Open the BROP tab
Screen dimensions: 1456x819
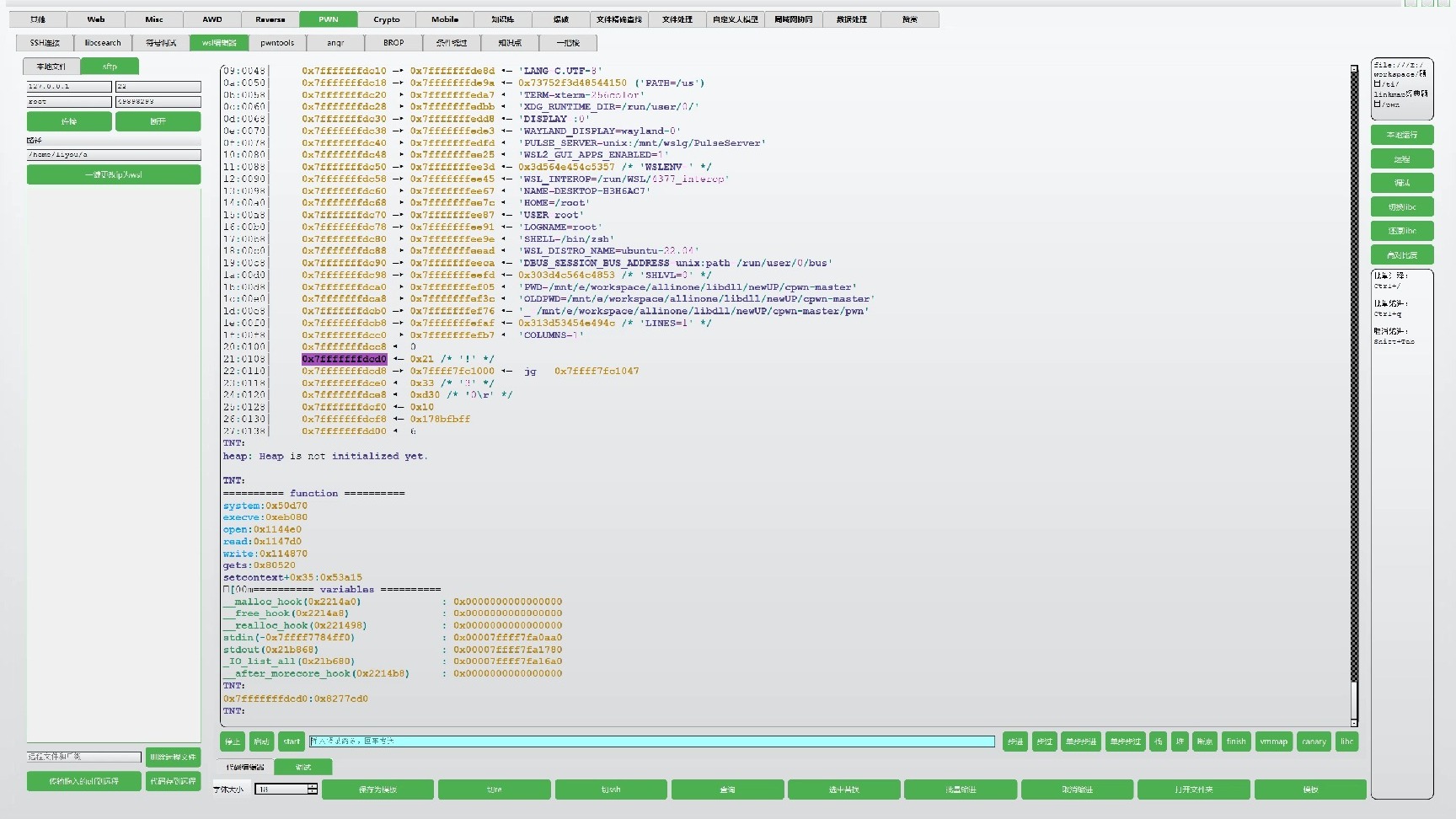392,42
